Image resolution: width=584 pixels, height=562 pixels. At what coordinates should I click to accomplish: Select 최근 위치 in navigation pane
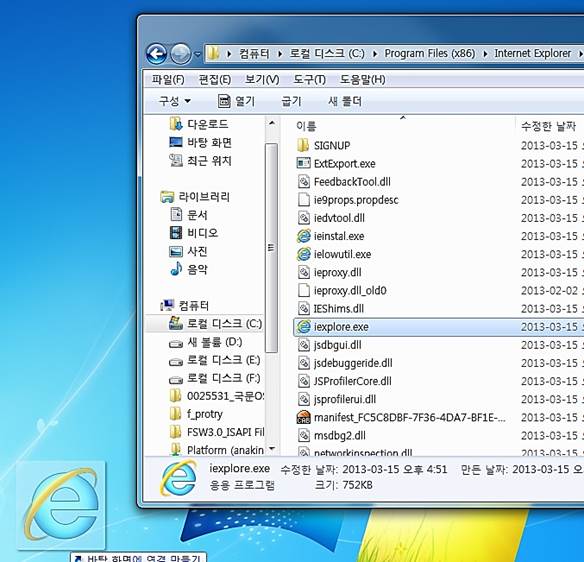click(x=200, y=161)
